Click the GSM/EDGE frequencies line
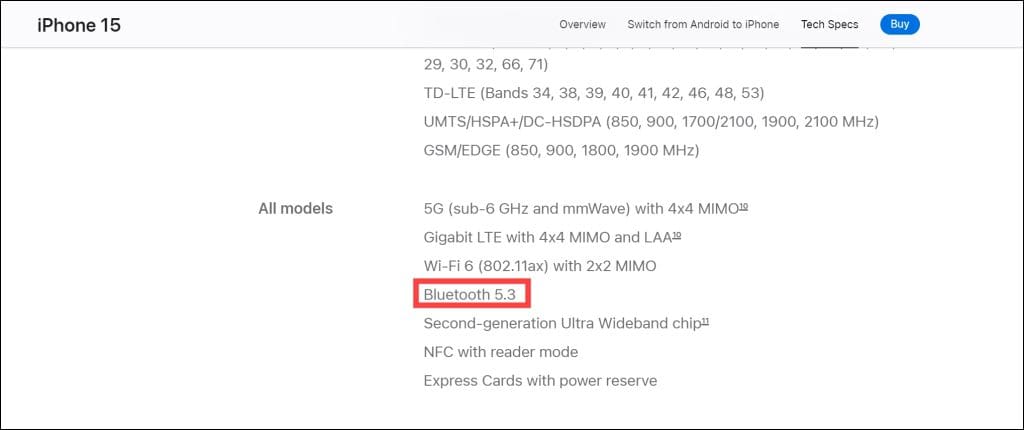This screenshot has width=1024, height=430. click(561, 151)
